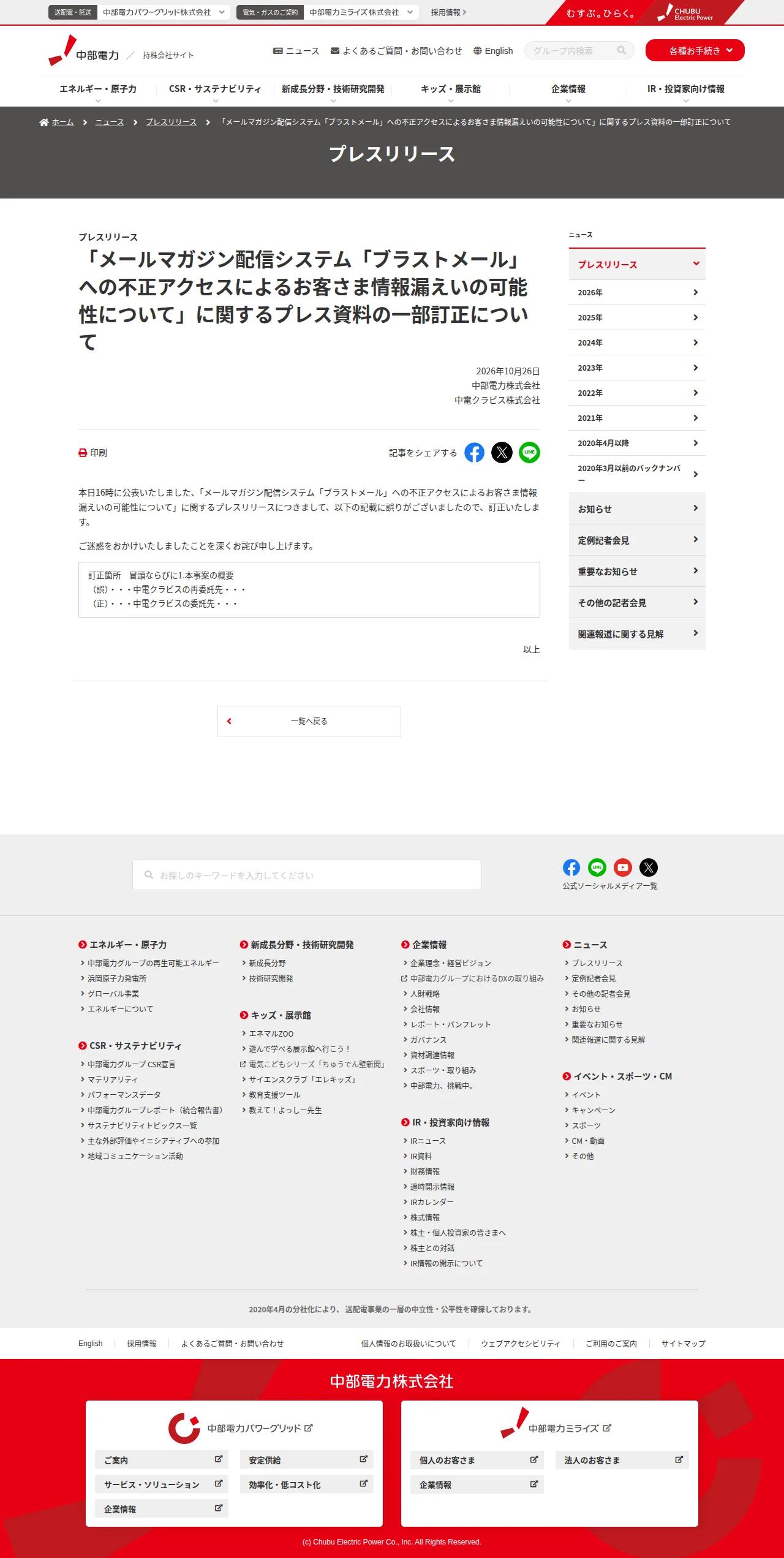Open 関連報道に関する見解 in sidebar
784x1558 pixels.
point(637,633)
